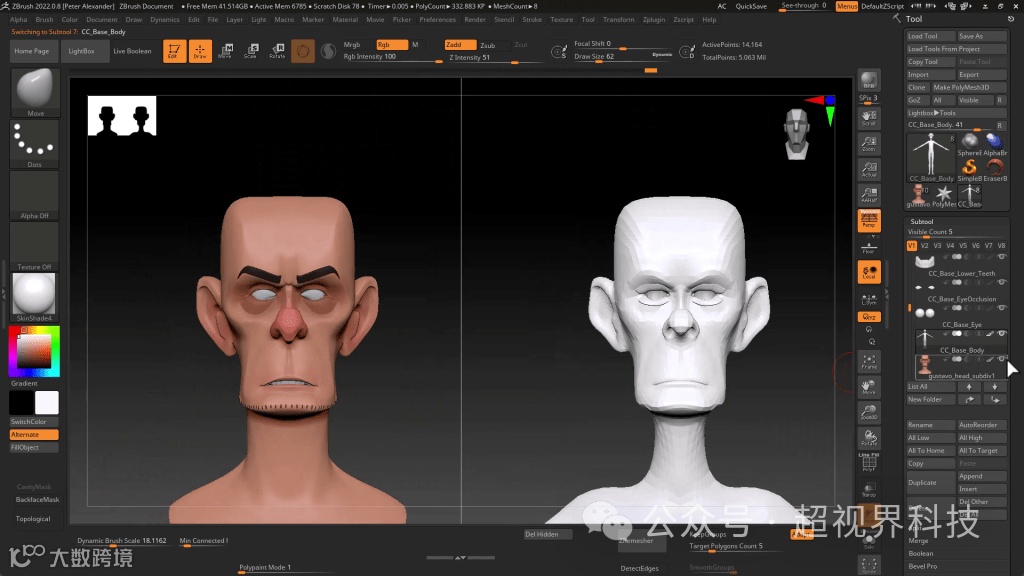This screenshot has height=576, width=1024.
Task: Open the Lightbox Tools browser
Action: 932,113
